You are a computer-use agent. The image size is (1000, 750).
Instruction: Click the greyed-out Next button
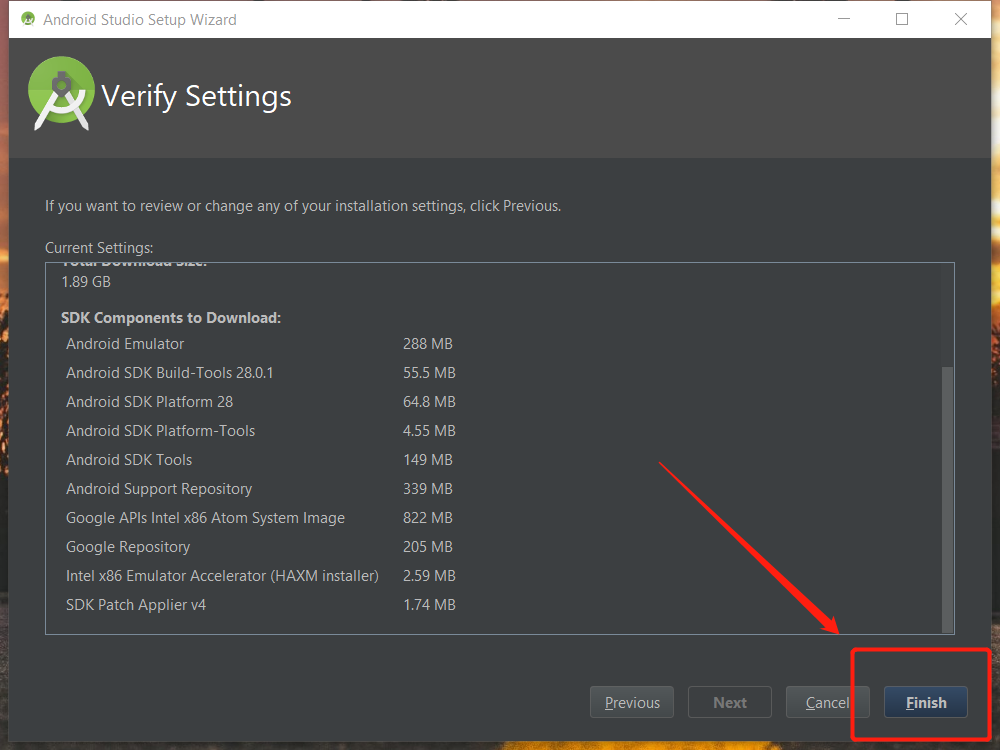[730, 702]
